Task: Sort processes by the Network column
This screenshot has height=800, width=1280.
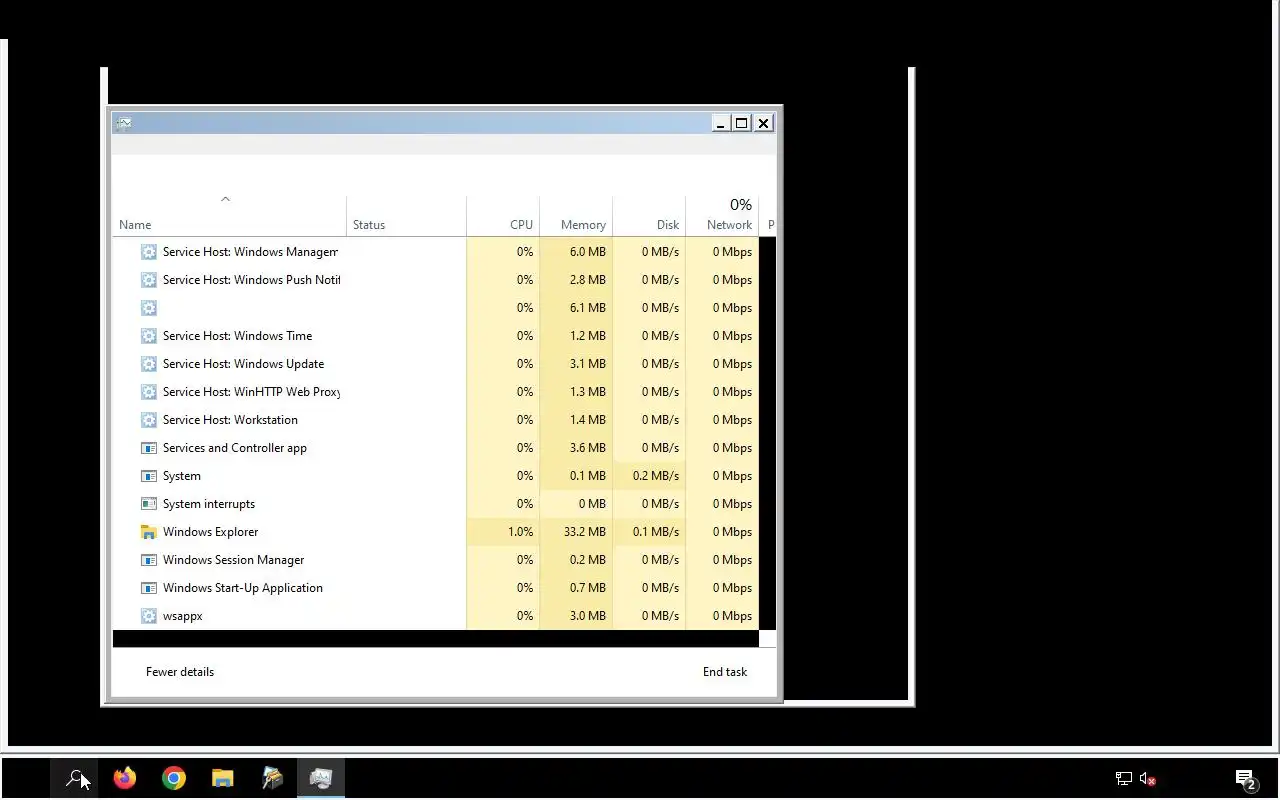Action: (729, 225)
